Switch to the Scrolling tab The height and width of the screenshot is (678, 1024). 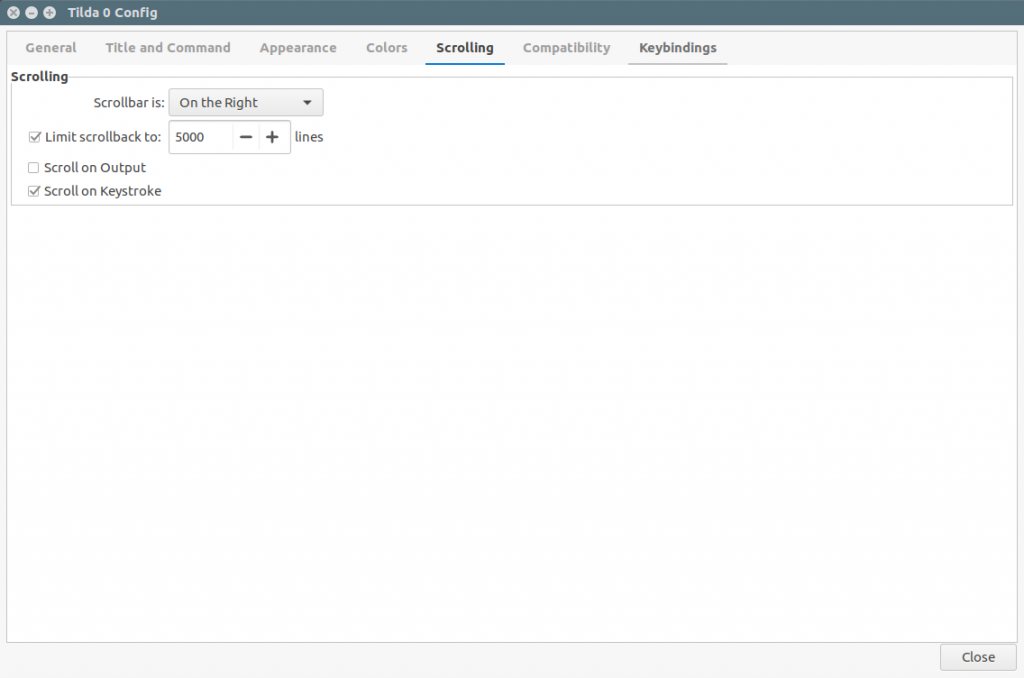click(x=464, y=47)
